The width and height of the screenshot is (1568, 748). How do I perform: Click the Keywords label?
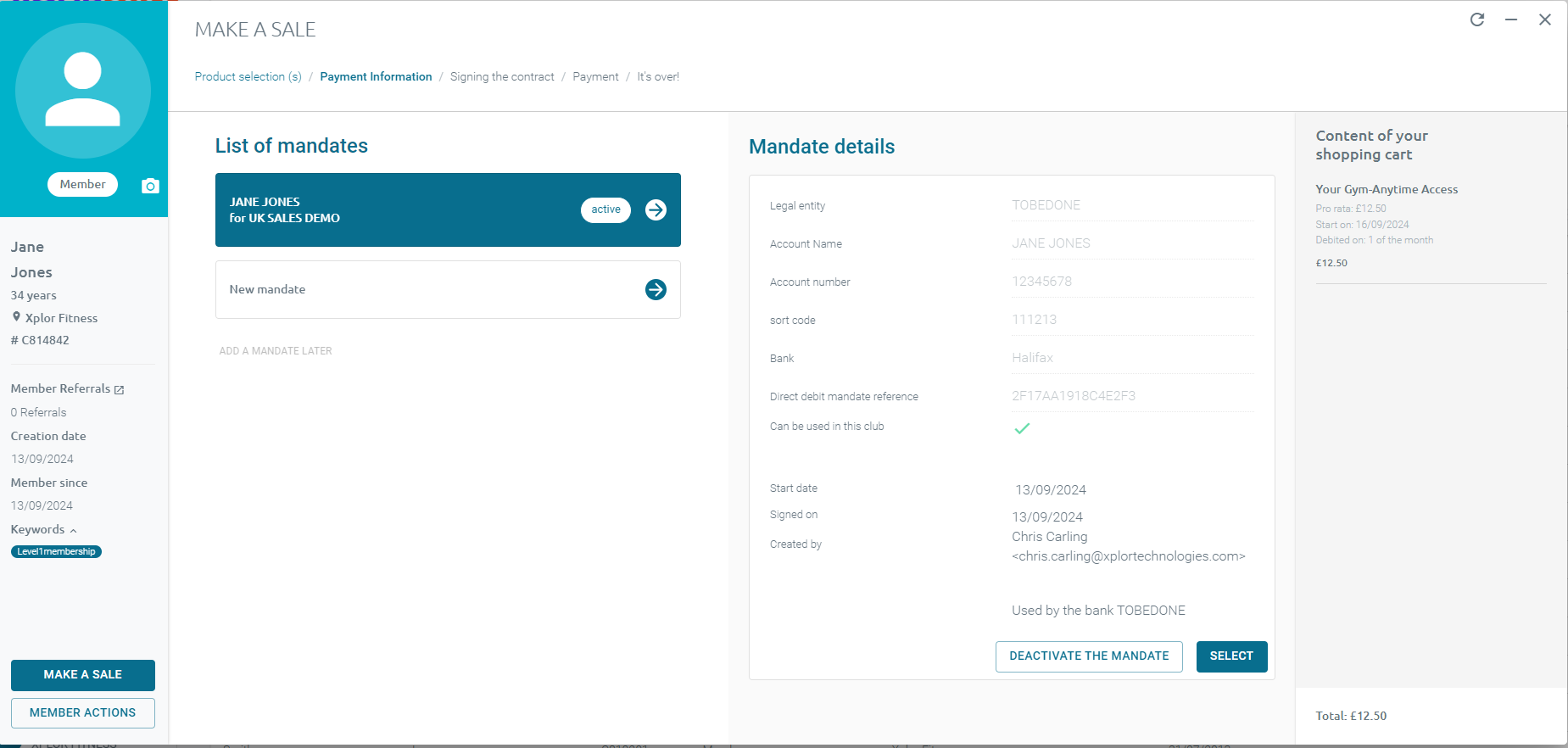(x=37, y=529)
